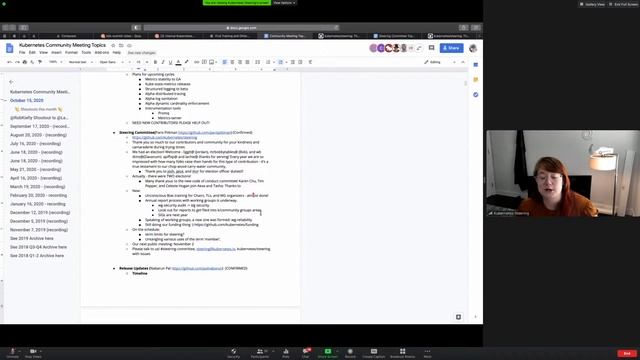Align text left
Image resolution: width=640 pixels, height=360 pixels.
[224, 62]
